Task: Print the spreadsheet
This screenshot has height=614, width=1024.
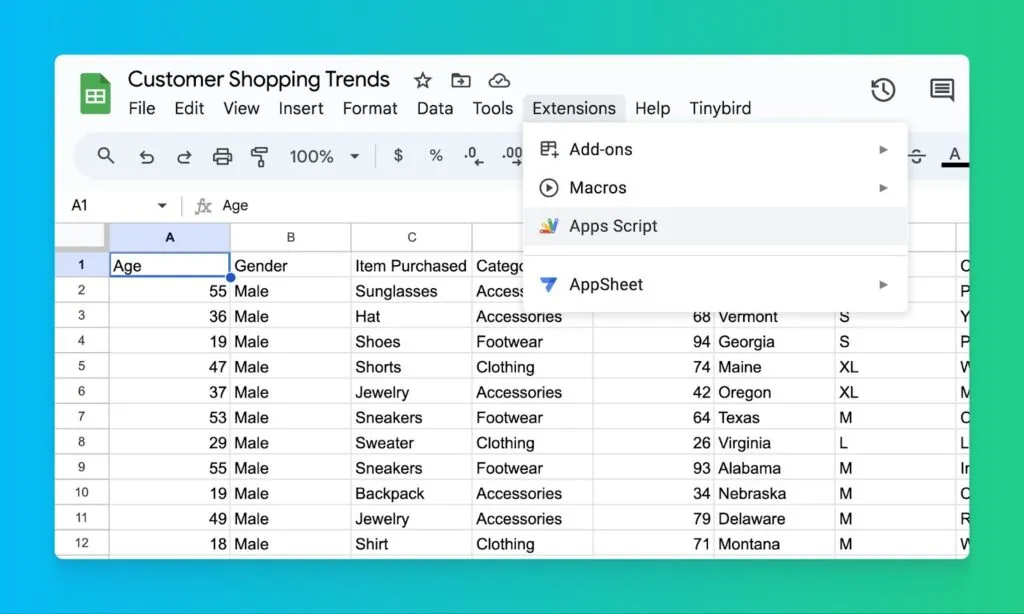Action: click(x=222, y=156)
